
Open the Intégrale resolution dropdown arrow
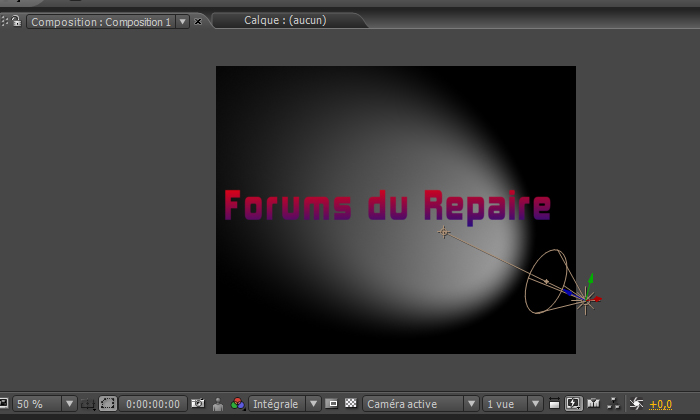coord(313,404)
